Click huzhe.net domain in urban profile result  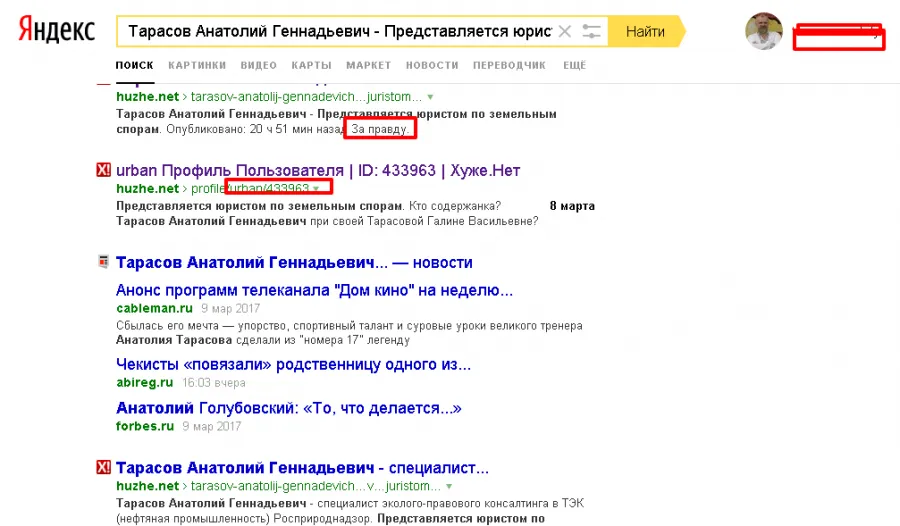[x=148, y=188]
